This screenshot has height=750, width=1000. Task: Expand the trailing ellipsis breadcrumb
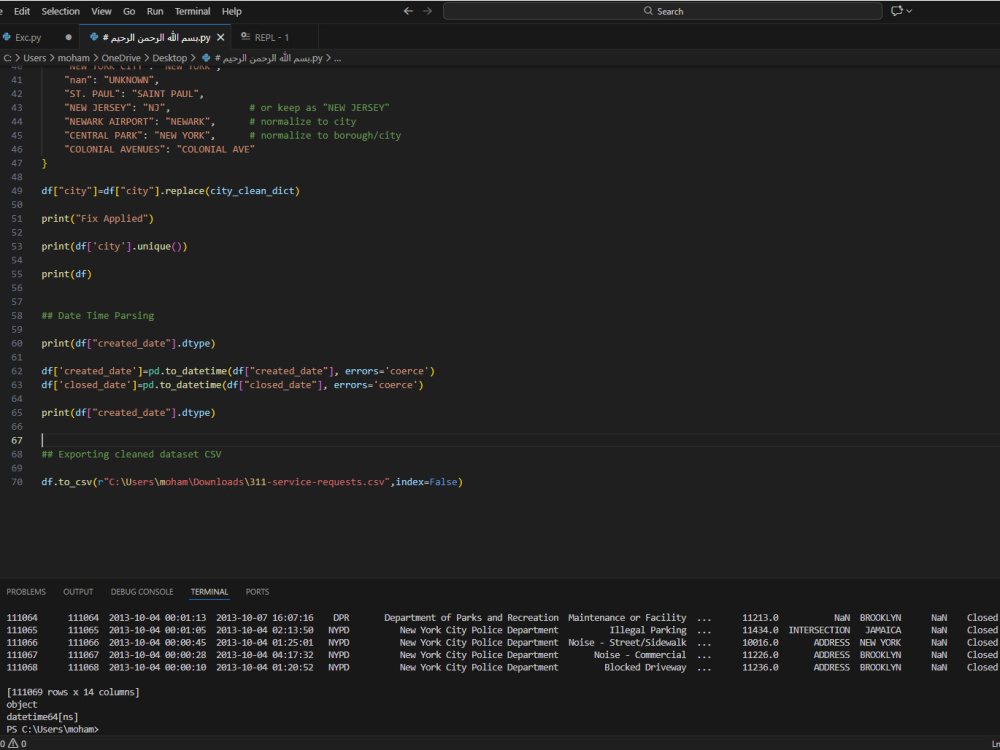(337, 58)
